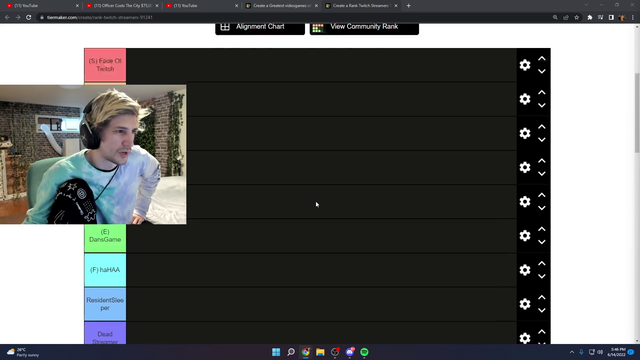Open settings gear for the fifth tier row
640x360 pixels.
[x=525, y=202]
